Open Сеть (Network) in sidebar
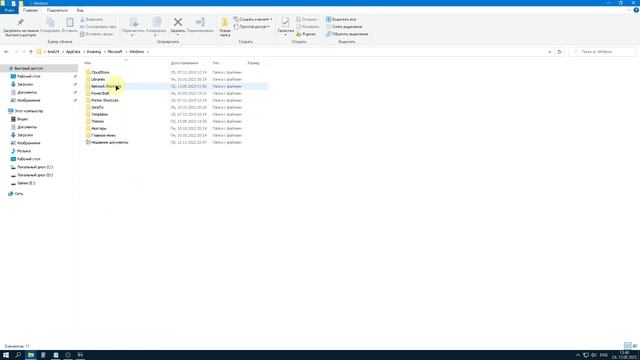Image resolution: width=640 pixels, height=360 pixels. 19,194
